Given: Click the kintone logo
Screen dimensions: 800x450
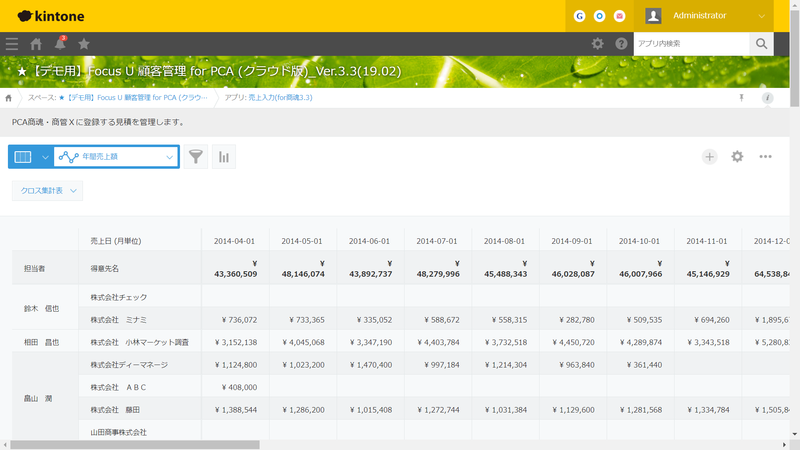Looking at the screenshot, I should [51, 16].
